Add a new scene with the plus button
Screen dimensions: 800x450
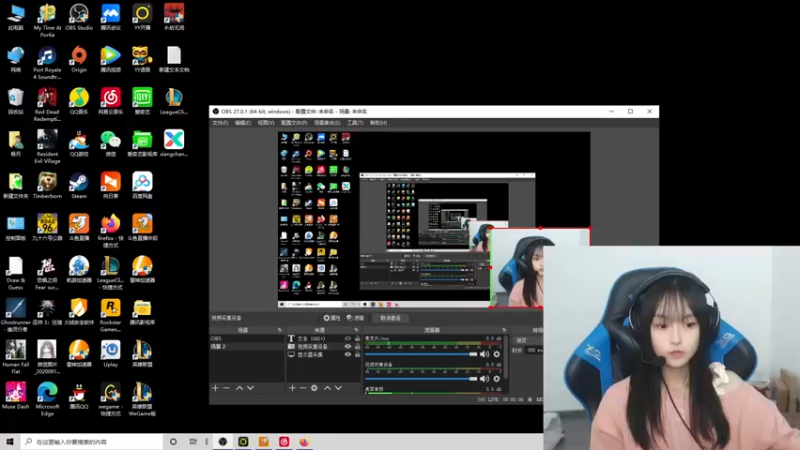[215, 388]
